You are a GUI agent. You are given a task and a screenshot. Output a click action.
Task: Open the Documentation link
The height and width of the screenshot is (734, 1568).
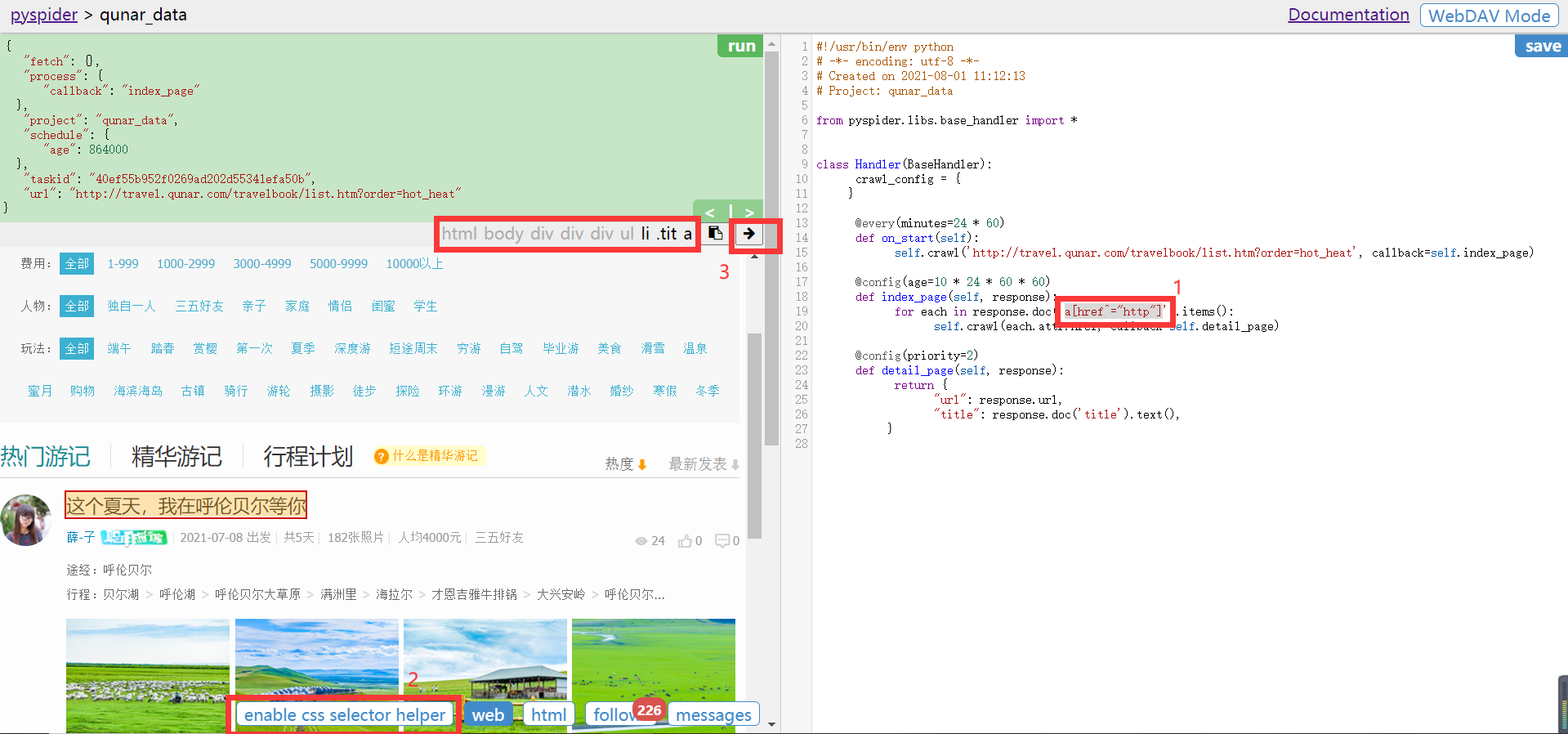pyautogui.click(x=1348, y=15)
